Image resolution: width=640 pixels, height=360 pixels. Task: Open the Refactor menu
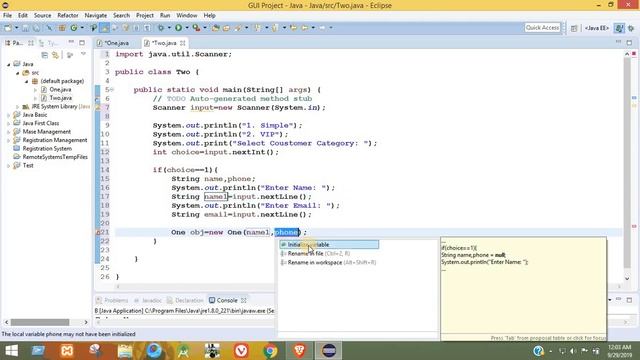(x=68, y=16)
